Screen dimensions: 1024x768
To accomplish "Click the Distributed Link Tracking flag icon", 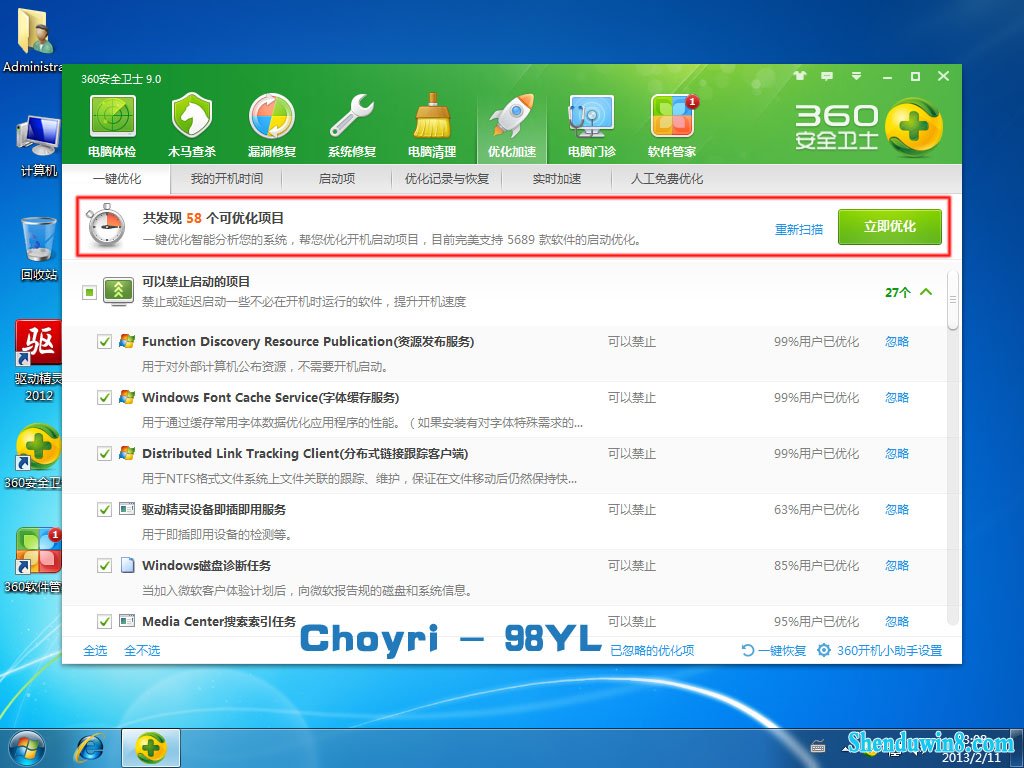I will (x=127, y=453).
